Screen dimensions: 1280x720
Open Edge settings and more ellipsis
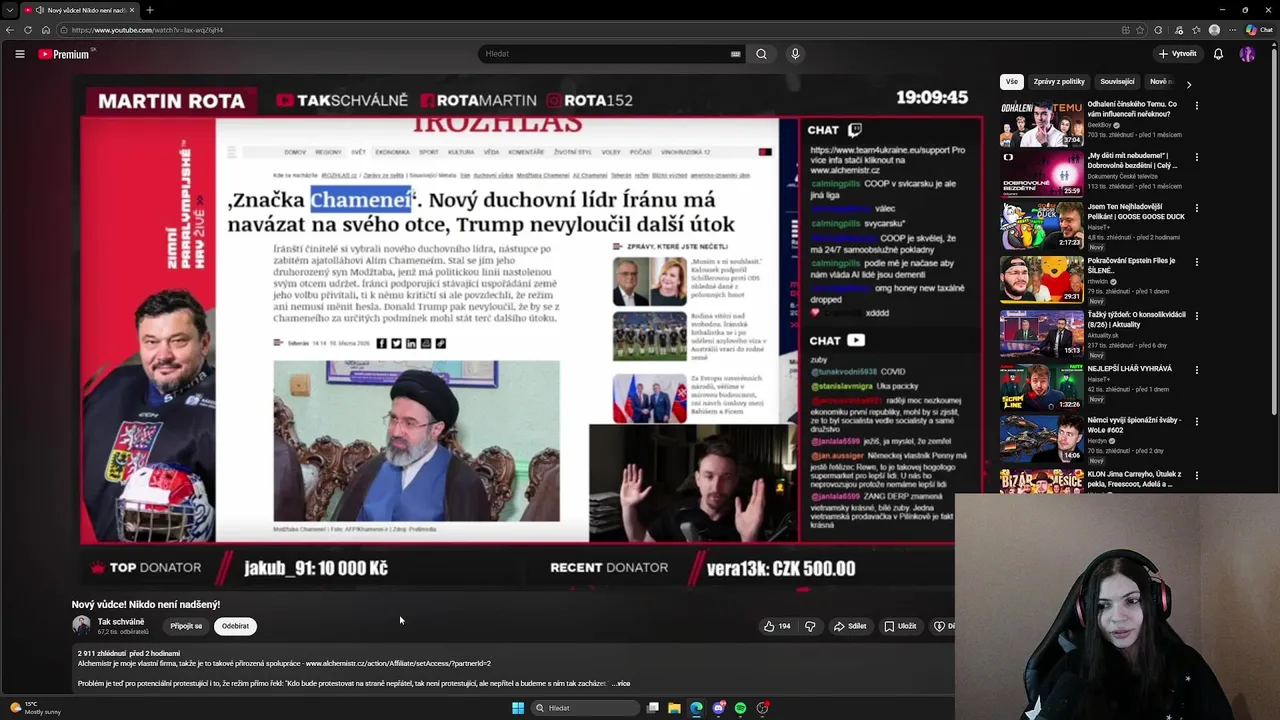[1232, 30]
